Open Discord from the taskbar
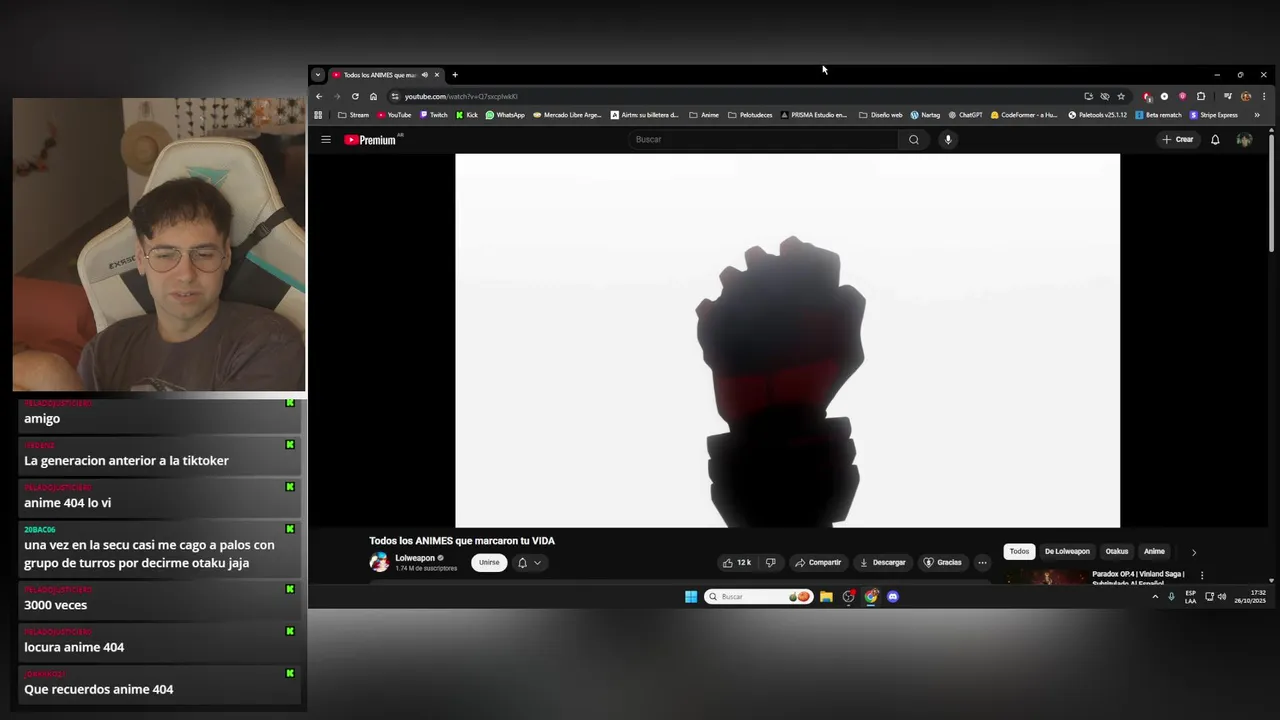 coord(893,597)
